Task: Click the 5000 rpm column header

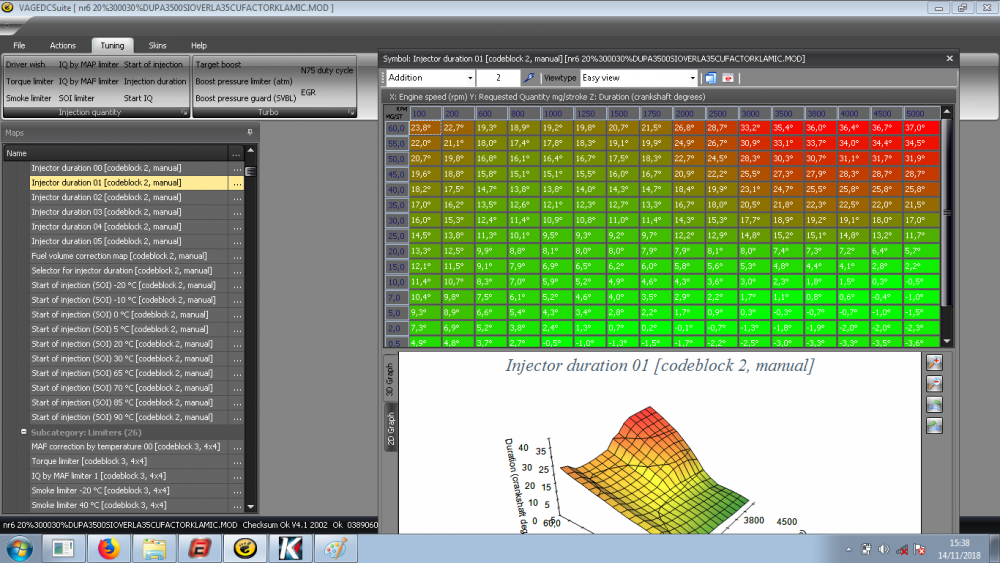Action: point(922,113)
